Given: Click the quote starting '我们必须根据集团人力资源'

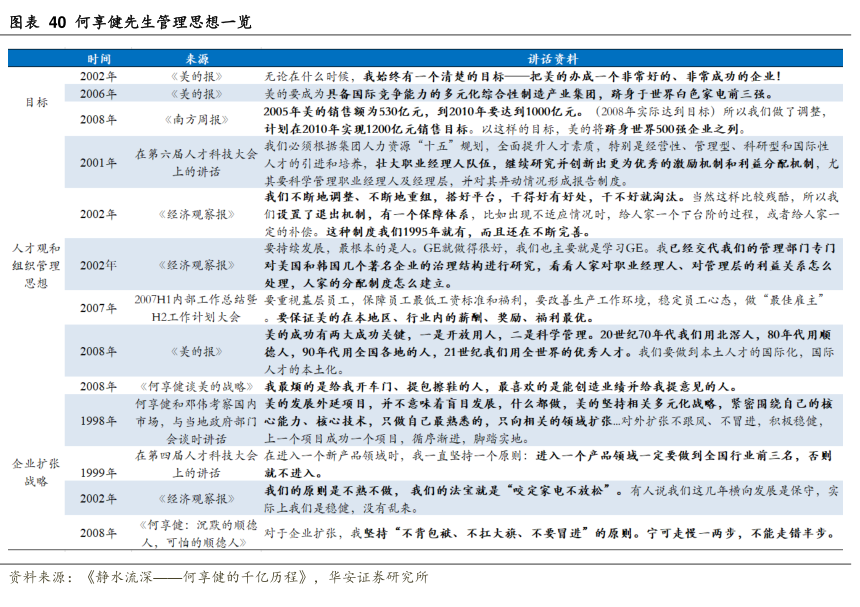Looking at the screenshot, I should [x=551, y=163].
